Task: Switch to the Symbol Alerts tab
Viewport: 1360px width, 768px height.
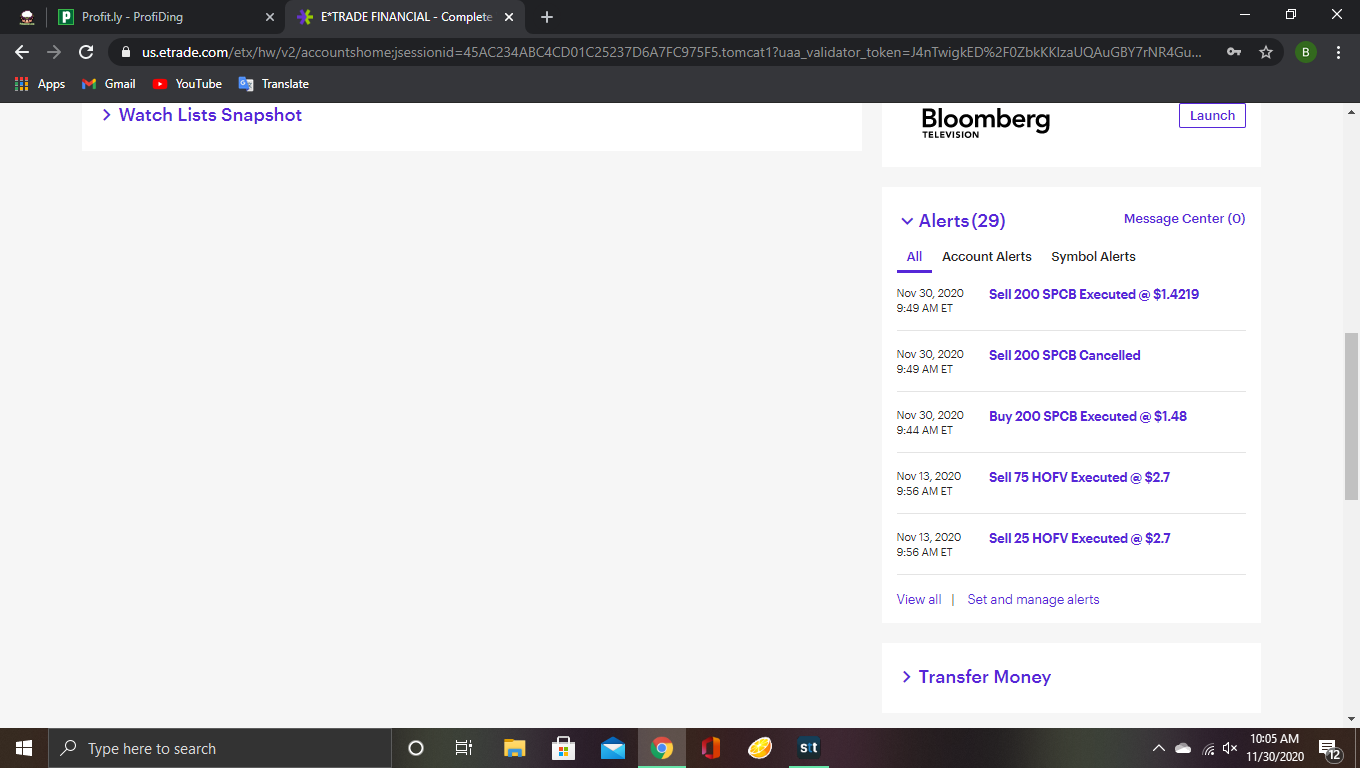Action: click(1093, 257)
